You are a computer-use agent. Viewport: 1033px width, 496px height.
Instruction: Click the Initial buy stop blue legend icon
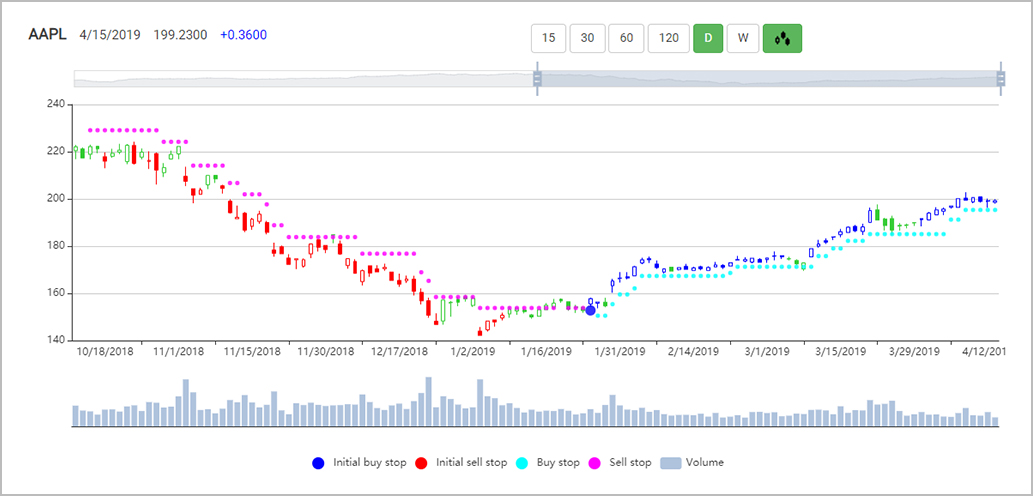[318, 463]
